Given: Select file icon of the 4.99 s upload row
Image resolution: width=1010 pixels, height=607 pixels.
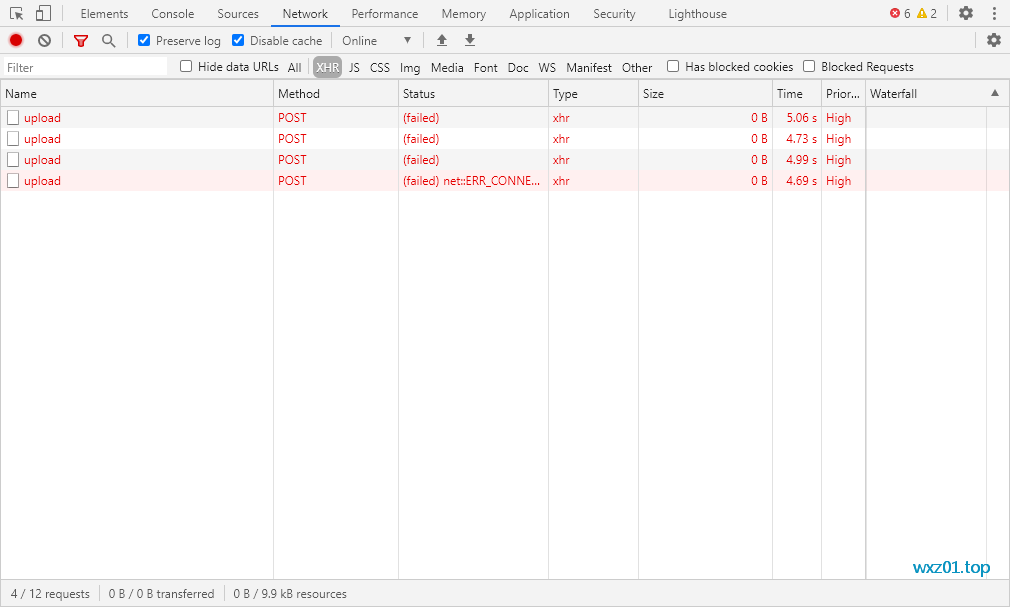Looking at the screenshot, I should pyautogui.click(x=13, y=159).
